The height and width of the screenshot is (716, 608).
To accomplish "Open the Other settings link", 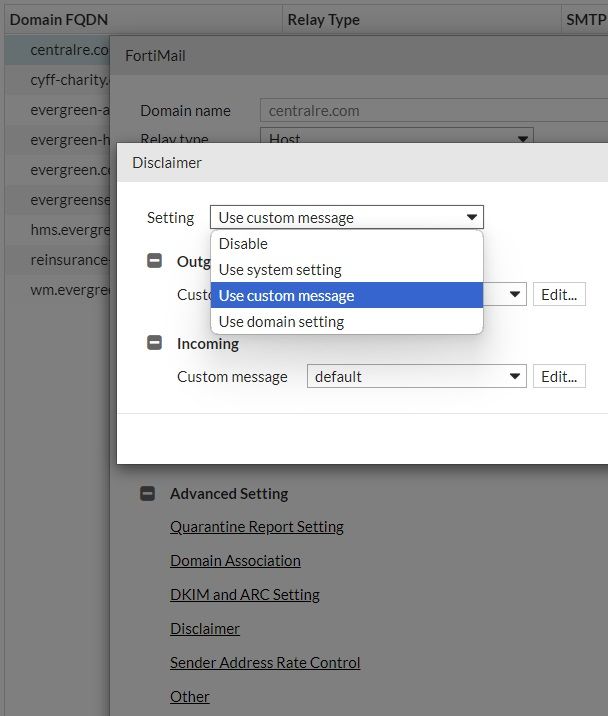I will click(190, 697).
